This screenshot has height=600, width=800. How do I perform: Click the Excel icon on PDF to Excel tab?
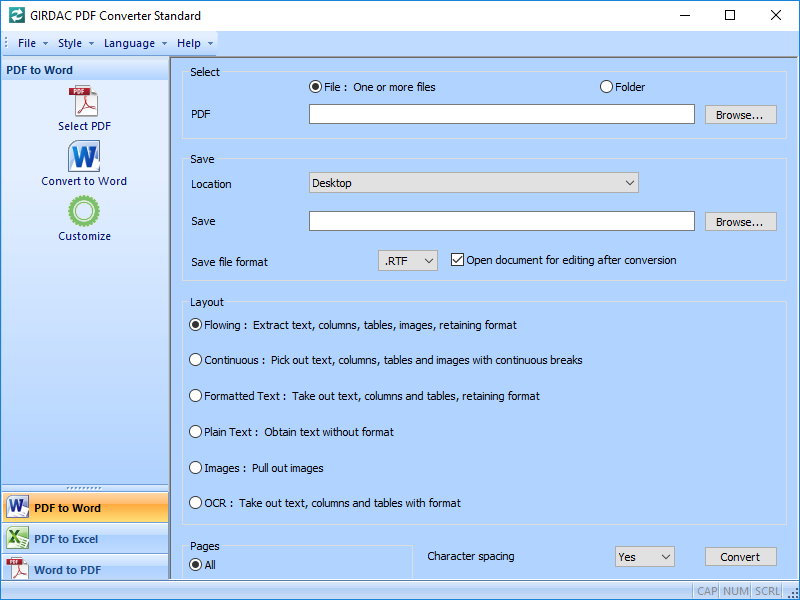tap(18, 538)
